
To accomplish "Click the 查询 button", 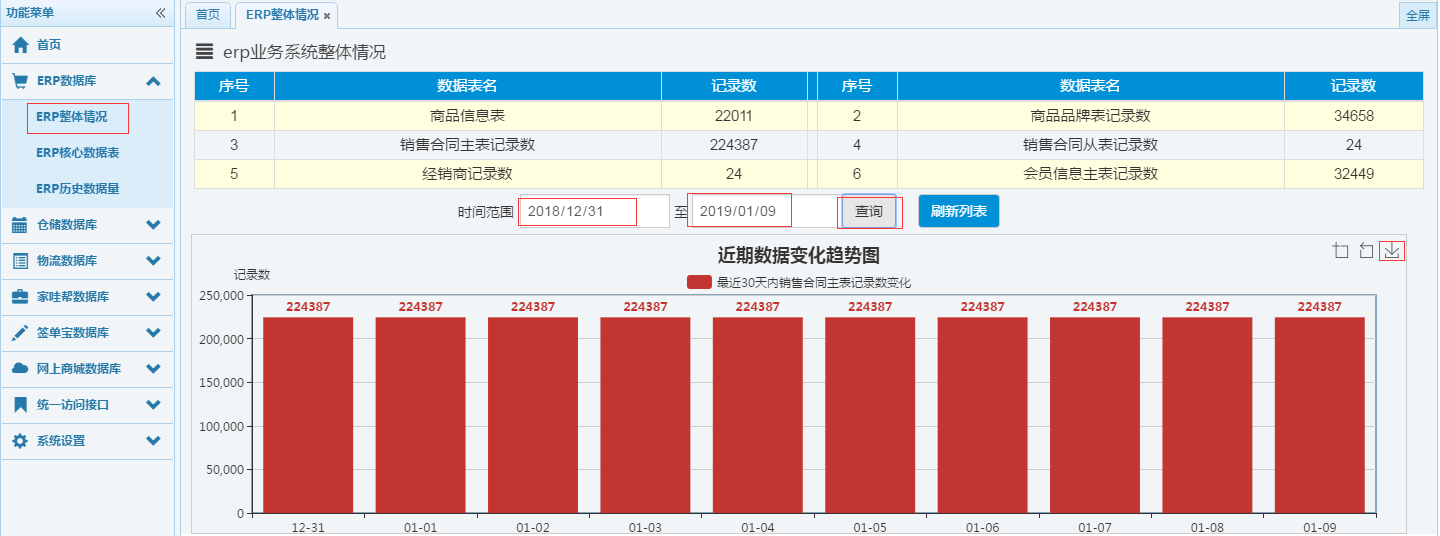I will coord(868,212).
